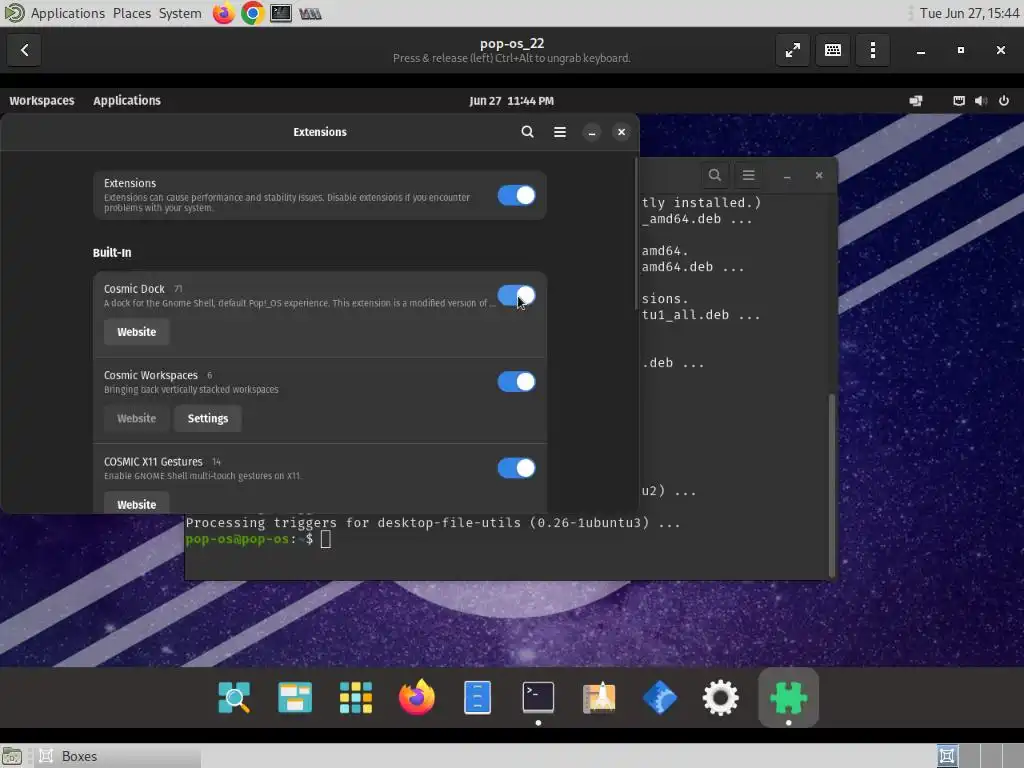The image size is (1024, 768).
Task: Open the Pop!_OS launcher search dock icon
Action: [x=234, y=697]
